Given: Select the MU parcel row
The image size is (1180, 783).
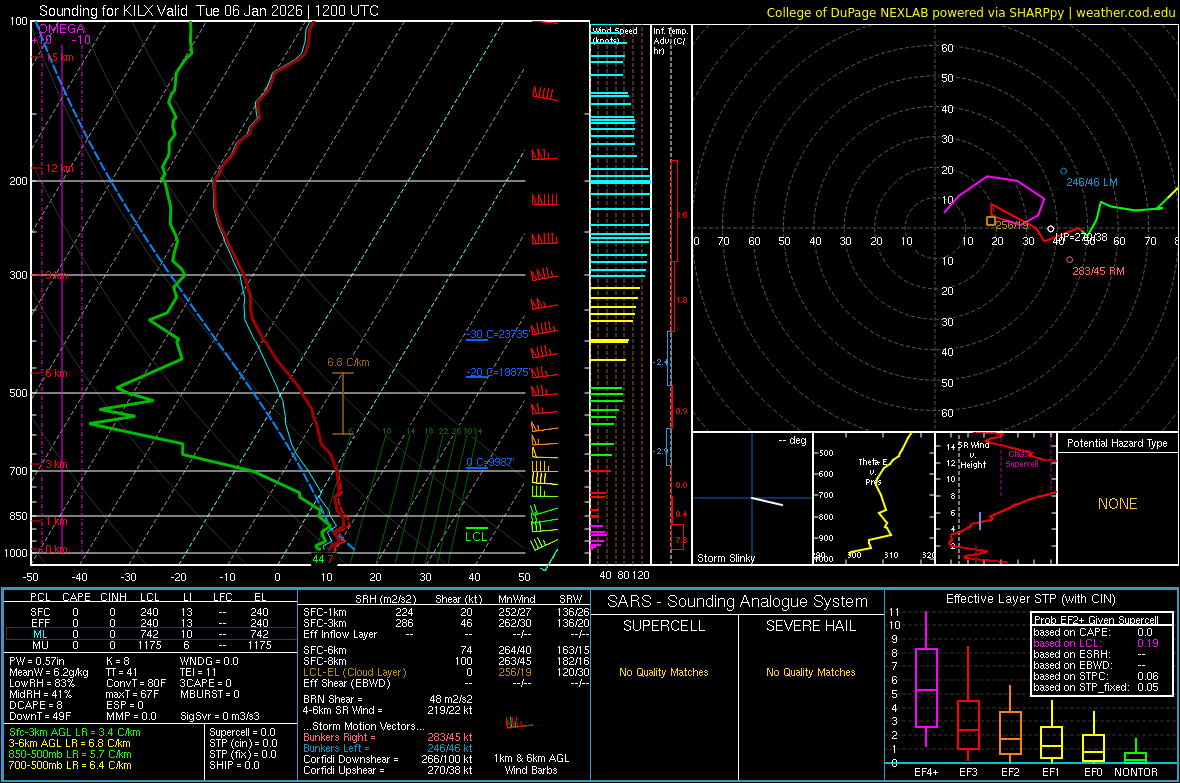Looking at the screenshot, I should [151, 645].
